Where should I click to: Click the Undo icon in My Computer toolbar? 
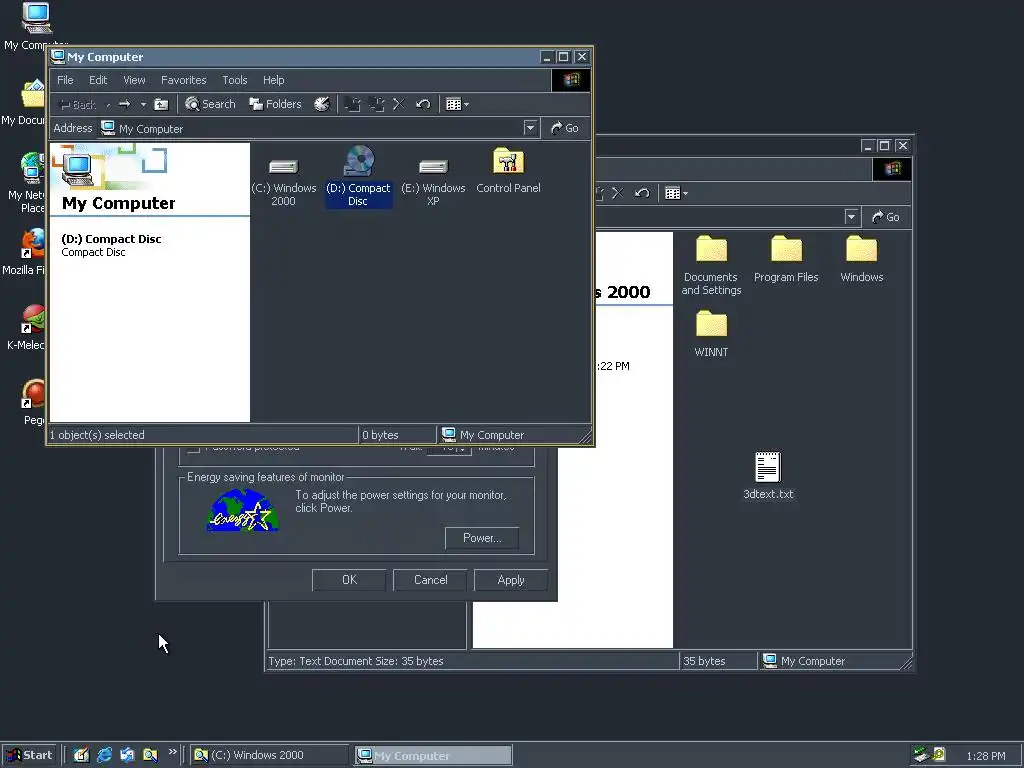pos(423,104)
